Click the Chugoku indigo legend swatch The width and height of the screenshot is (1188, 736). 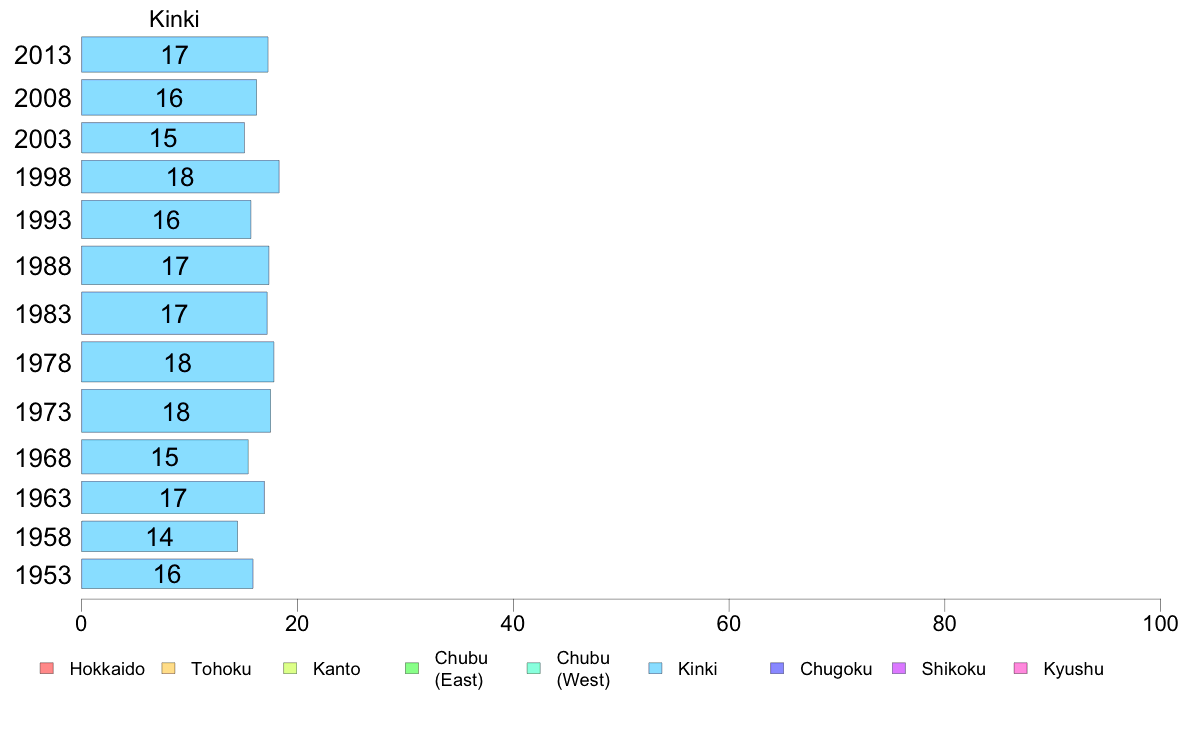(777, 669)
